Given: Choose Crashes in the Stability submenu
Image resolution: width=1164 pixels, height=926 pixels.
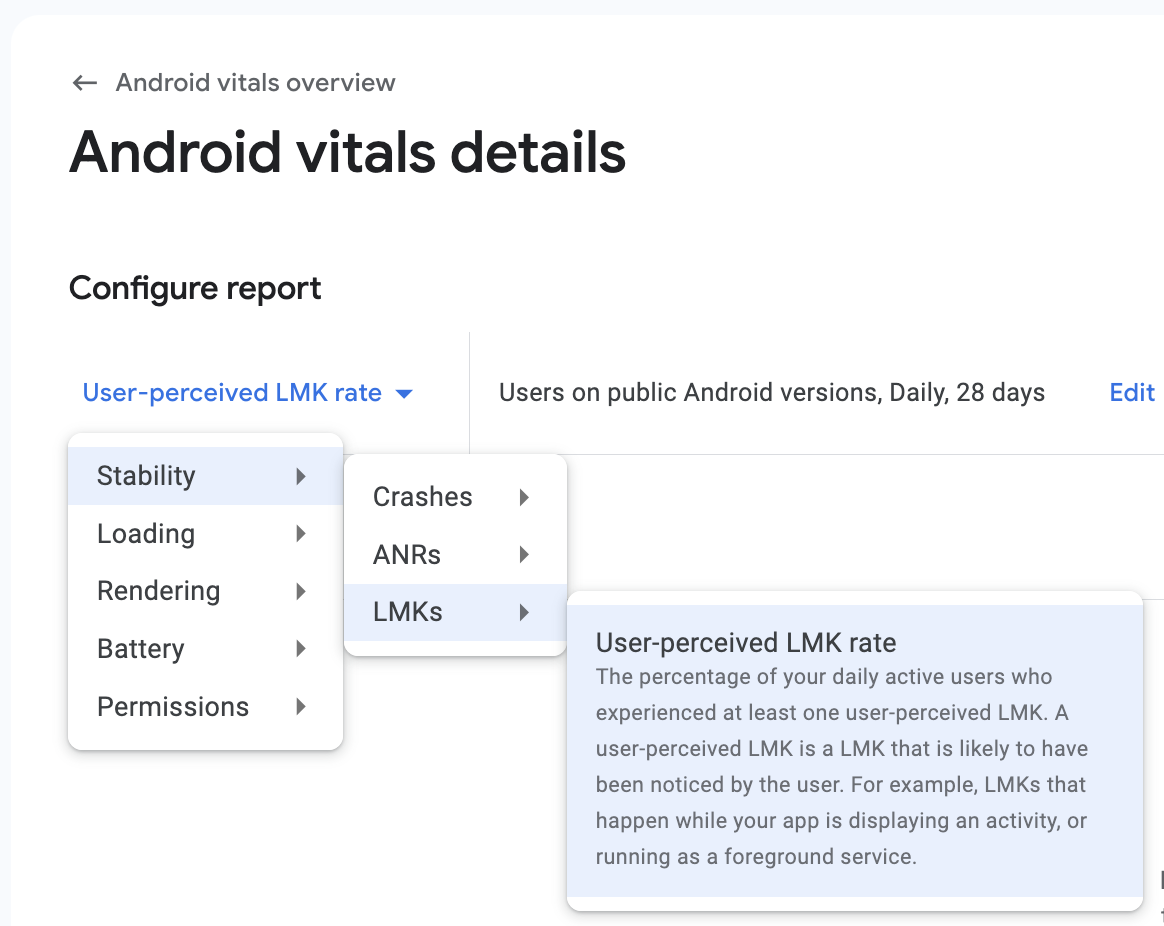Looking at the screenshot, I should 423,497.
